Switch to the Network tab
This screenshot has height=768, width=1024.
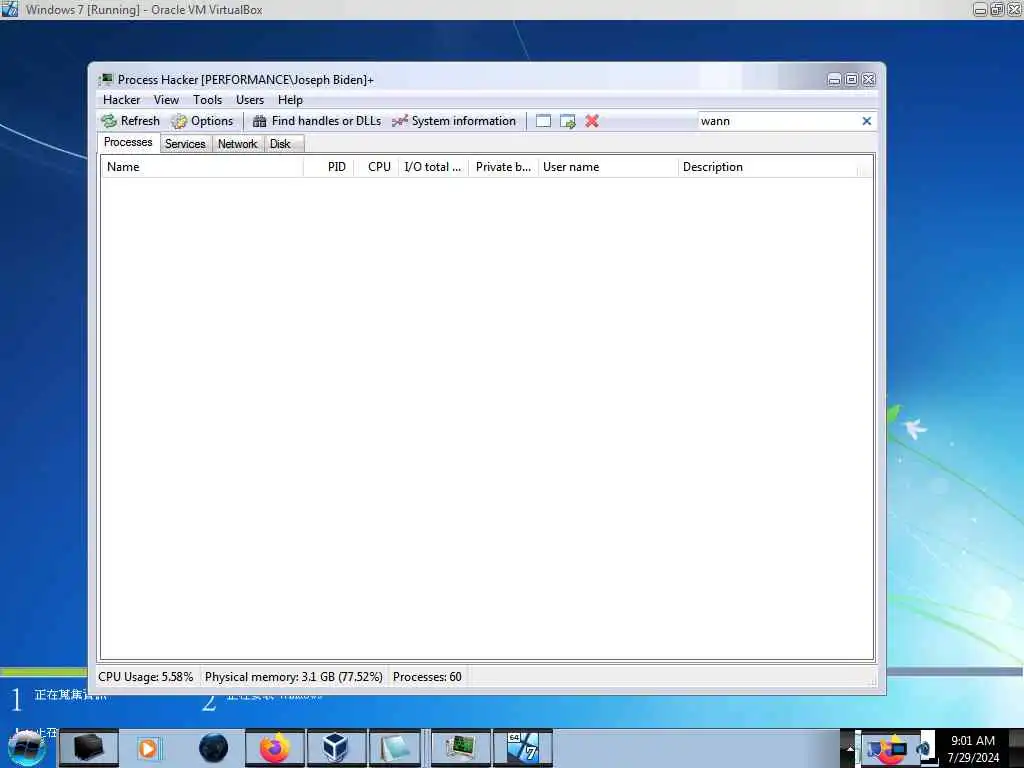click(x=238, y=144)
